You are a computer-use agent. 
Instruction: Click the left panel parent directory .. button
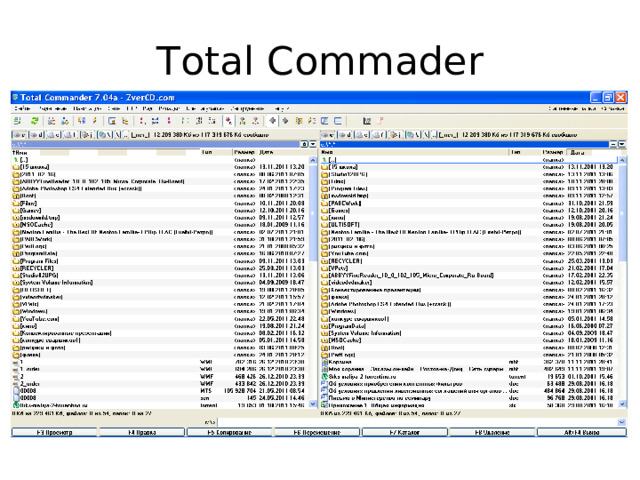(126, 135)
